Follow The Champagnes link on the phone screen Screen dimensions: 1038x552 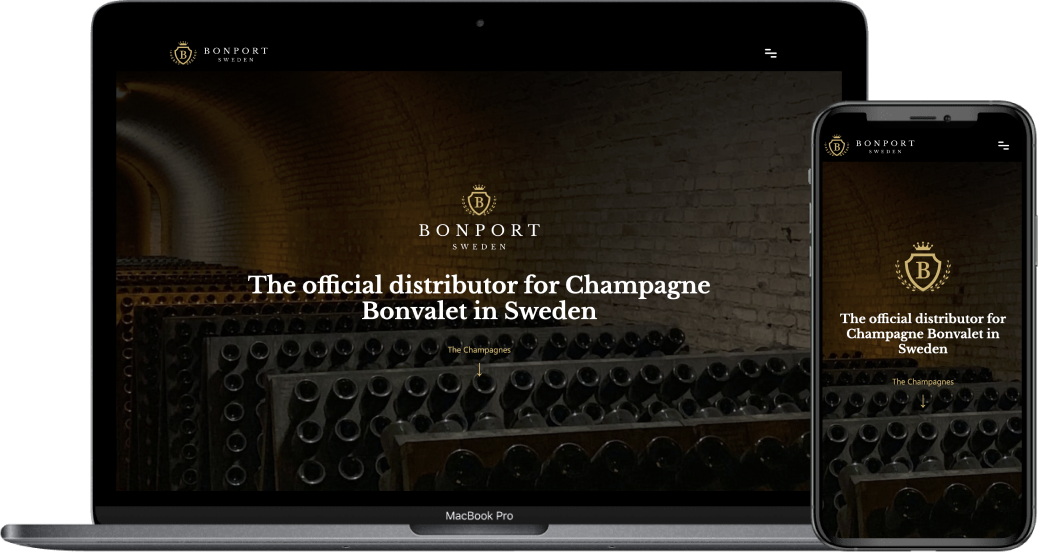(x=923, y=382)
